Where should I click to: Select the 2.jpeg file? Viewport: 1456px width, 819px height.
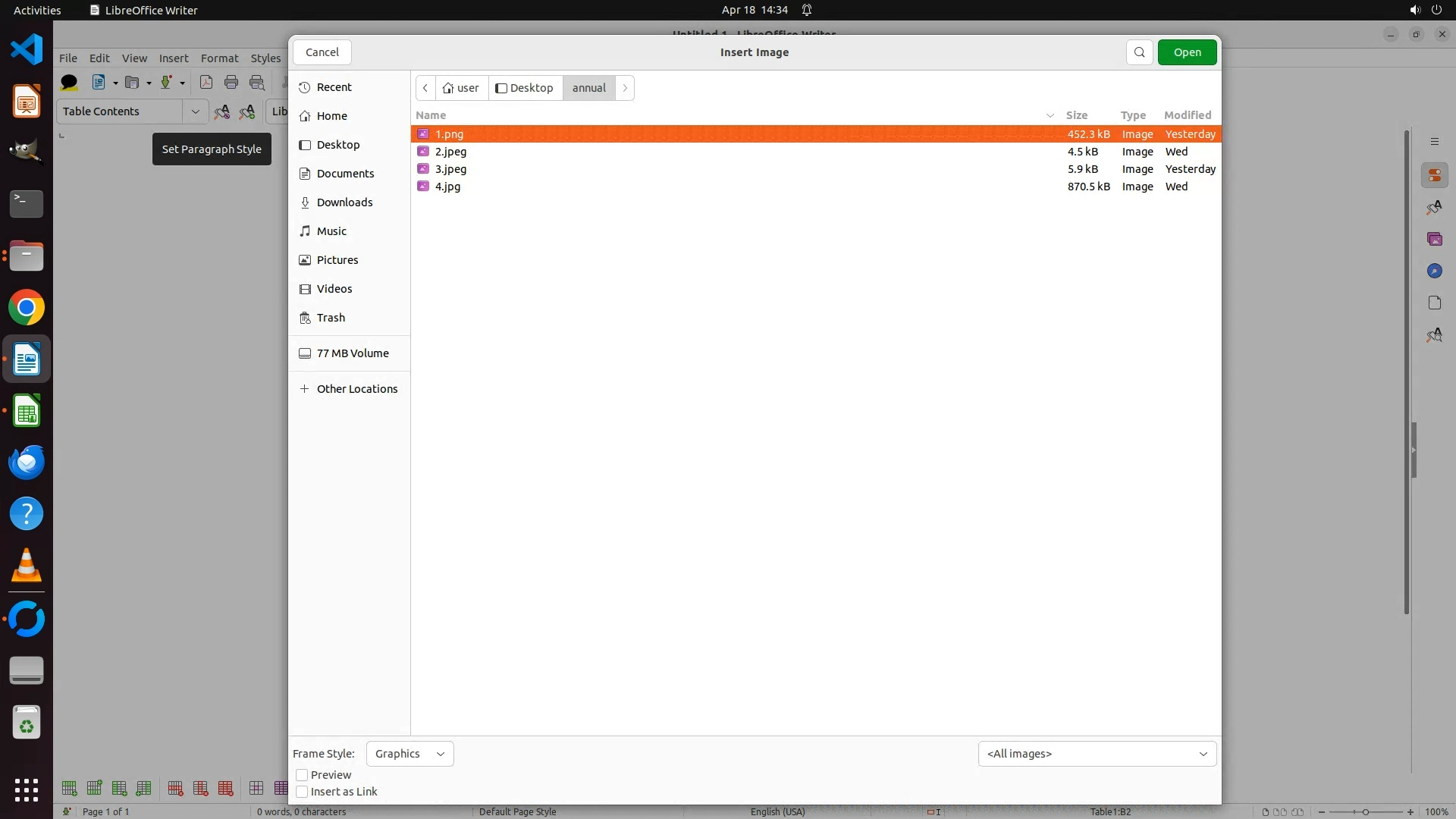click(450, 152)
